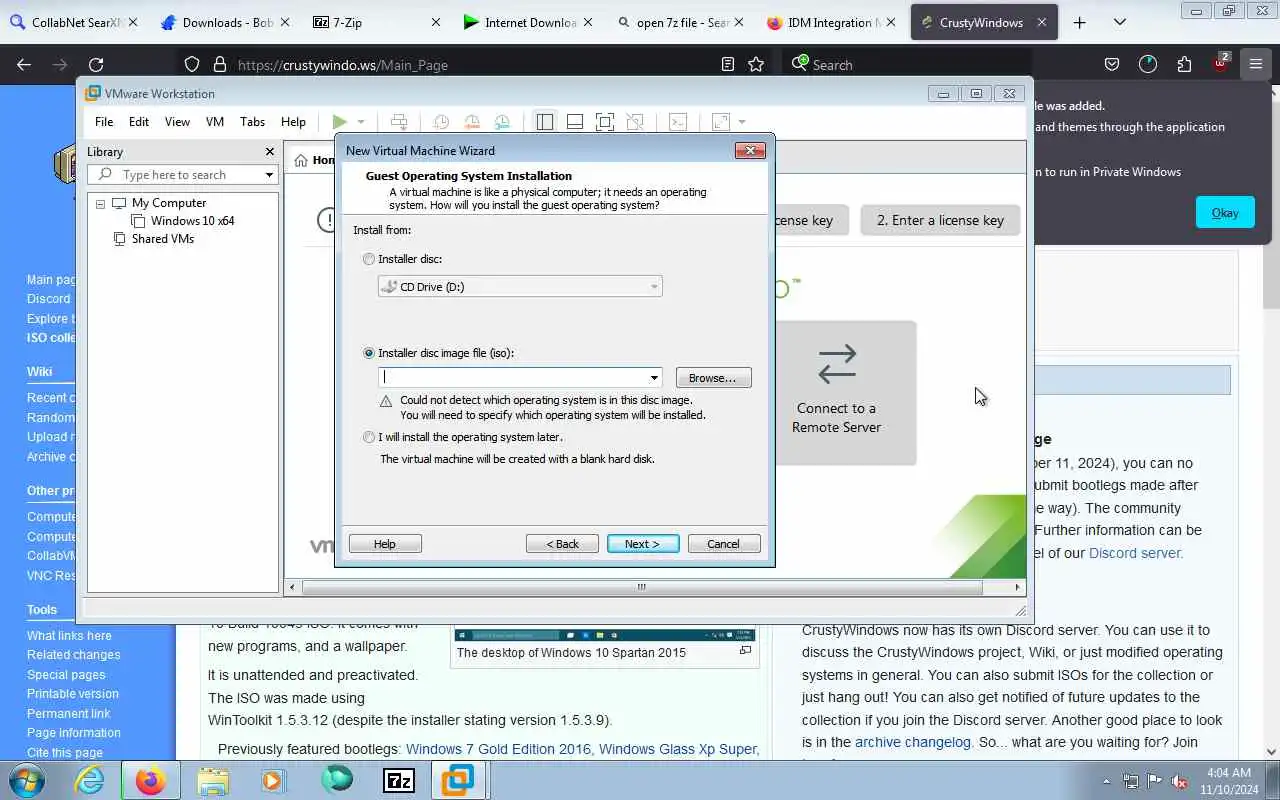Open the VMware View menu
The image size is (1280, 800).
[x=177, y=122]
